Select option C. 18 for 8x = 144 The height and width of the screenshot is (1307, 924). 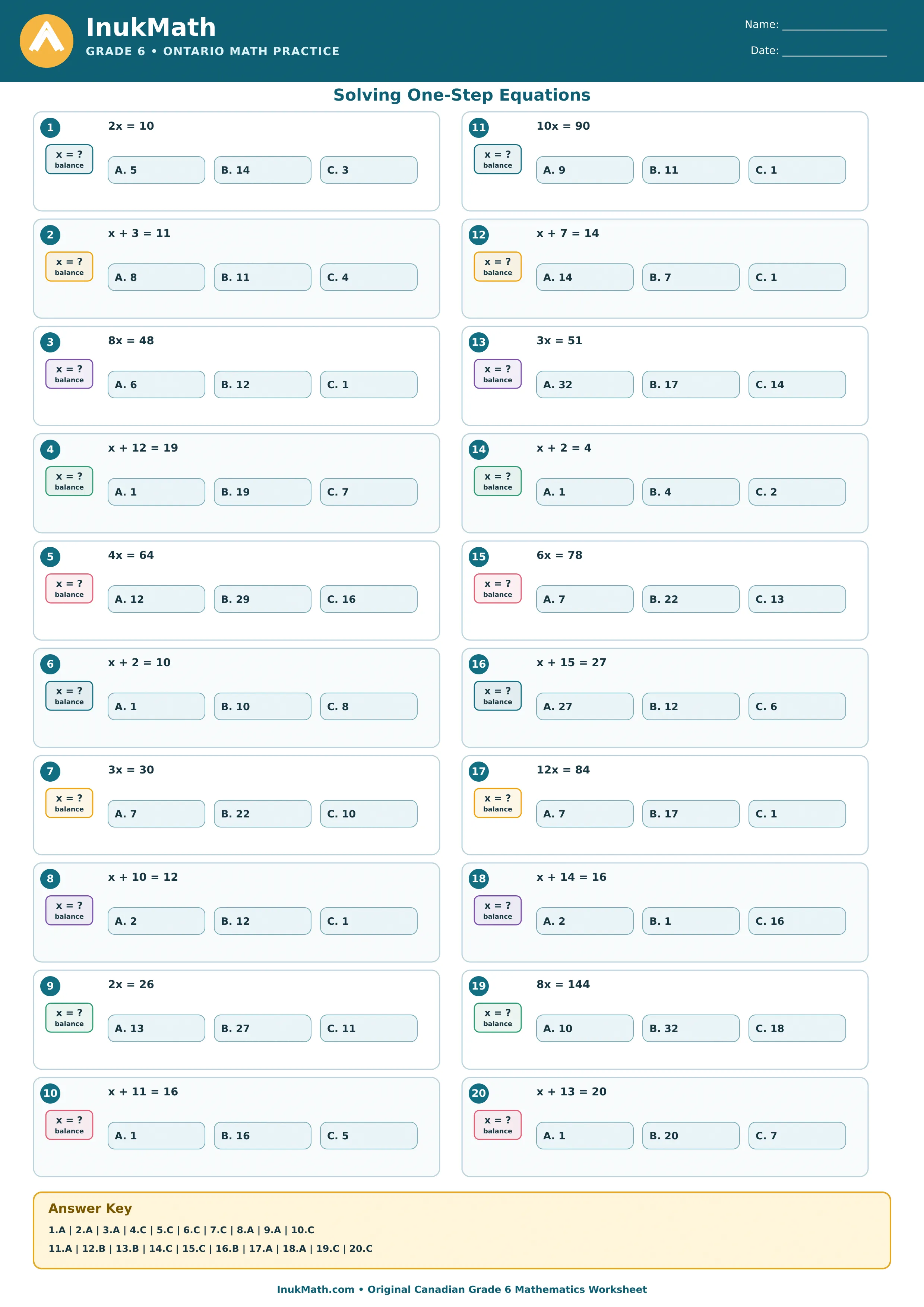[797, 1029]
